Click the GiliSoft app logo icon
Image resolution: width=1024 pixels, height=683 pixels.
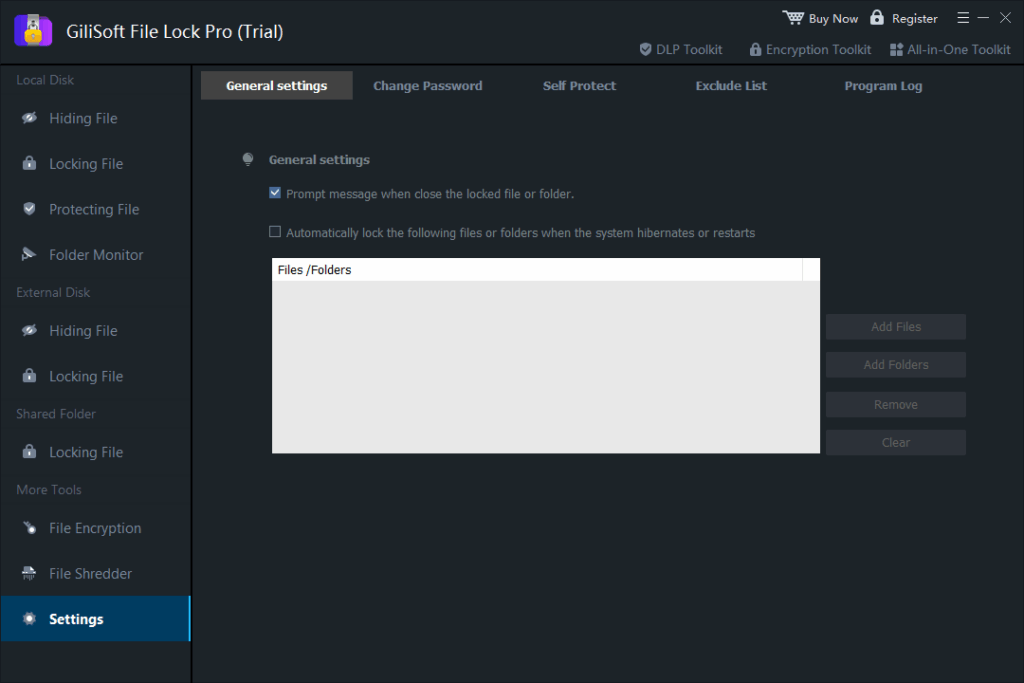pos(33,30)
